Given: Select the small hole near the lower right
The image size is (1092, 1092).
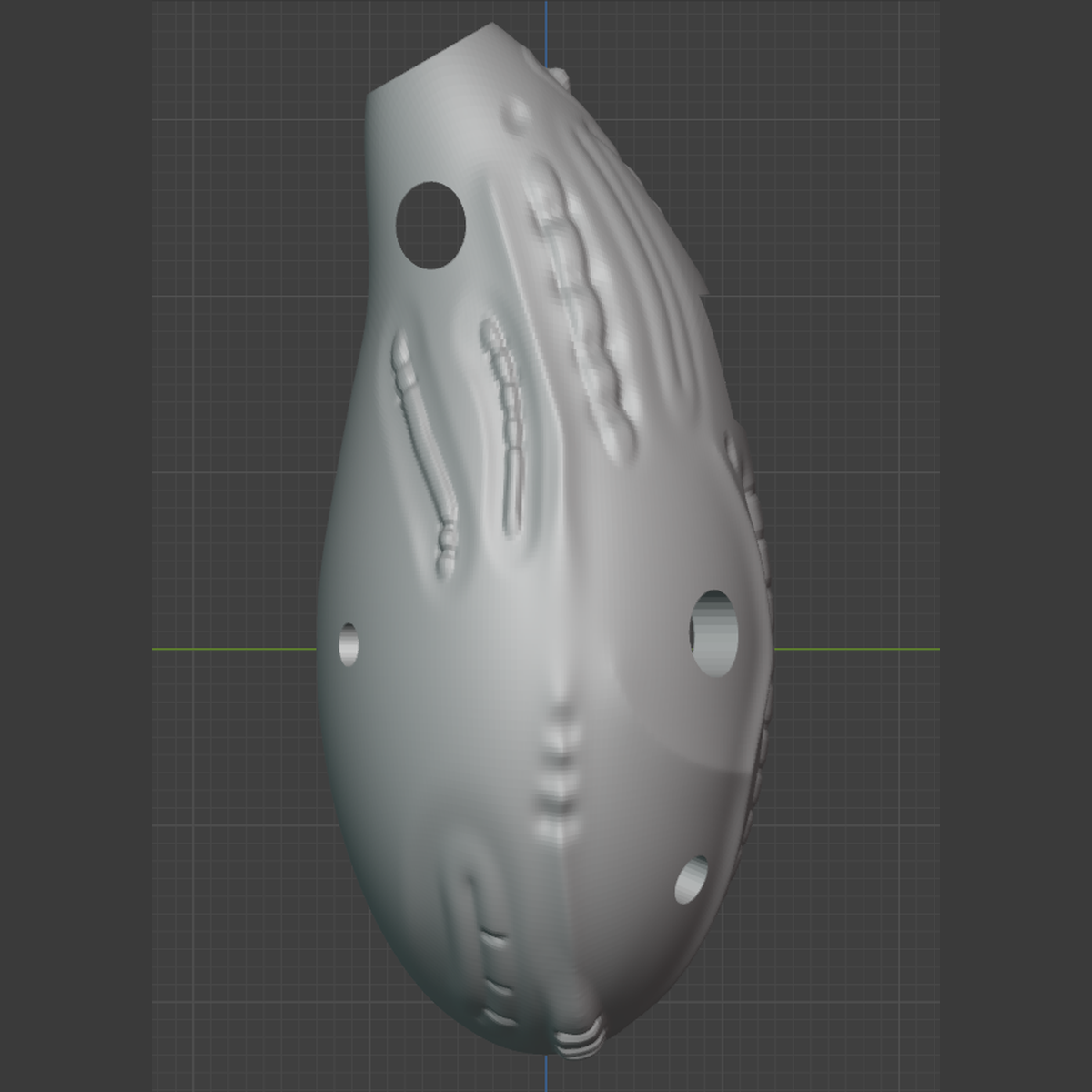Looking at the screenshot, I should click(x=692, y=880).
